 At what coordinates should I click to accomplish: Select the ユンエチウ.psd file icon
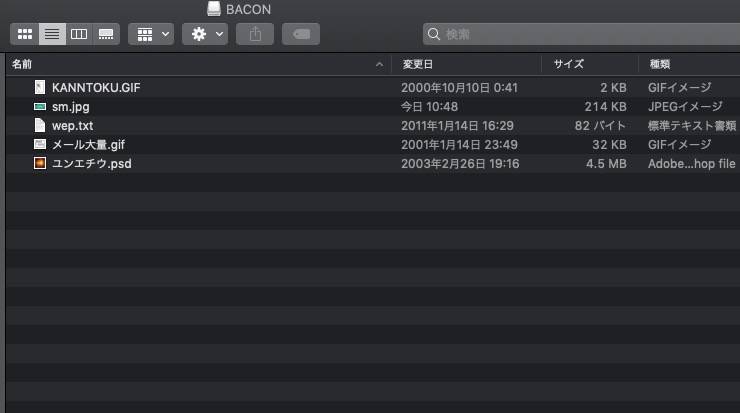tap(40, 163)
